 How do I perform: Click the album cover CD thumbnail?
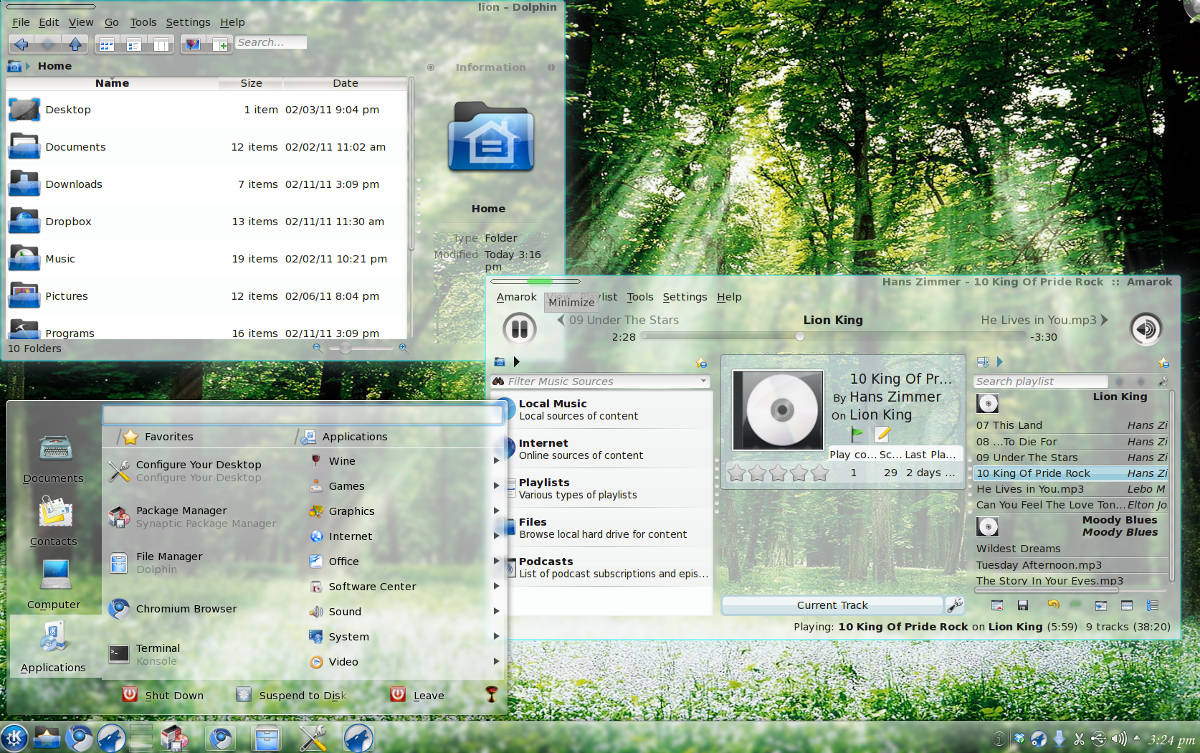(x=777, y=410)
